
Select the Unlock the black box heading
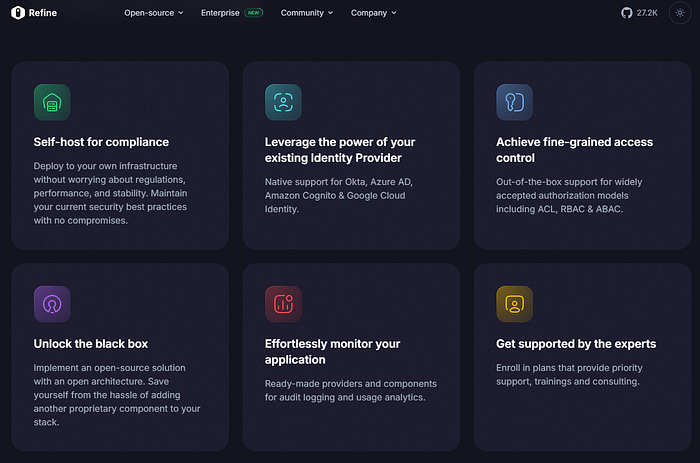[x=91, y=344]
